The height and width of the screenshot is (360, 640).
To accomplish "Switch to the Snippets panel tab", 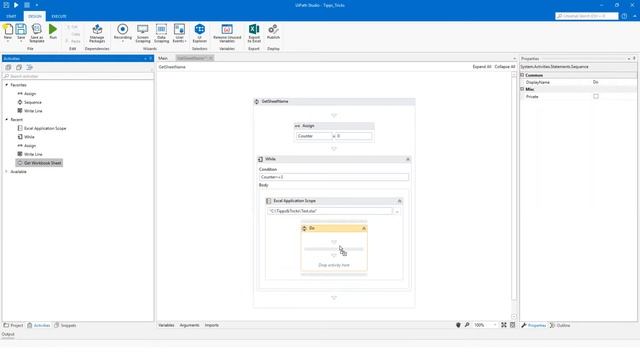I will coord(65,325).
